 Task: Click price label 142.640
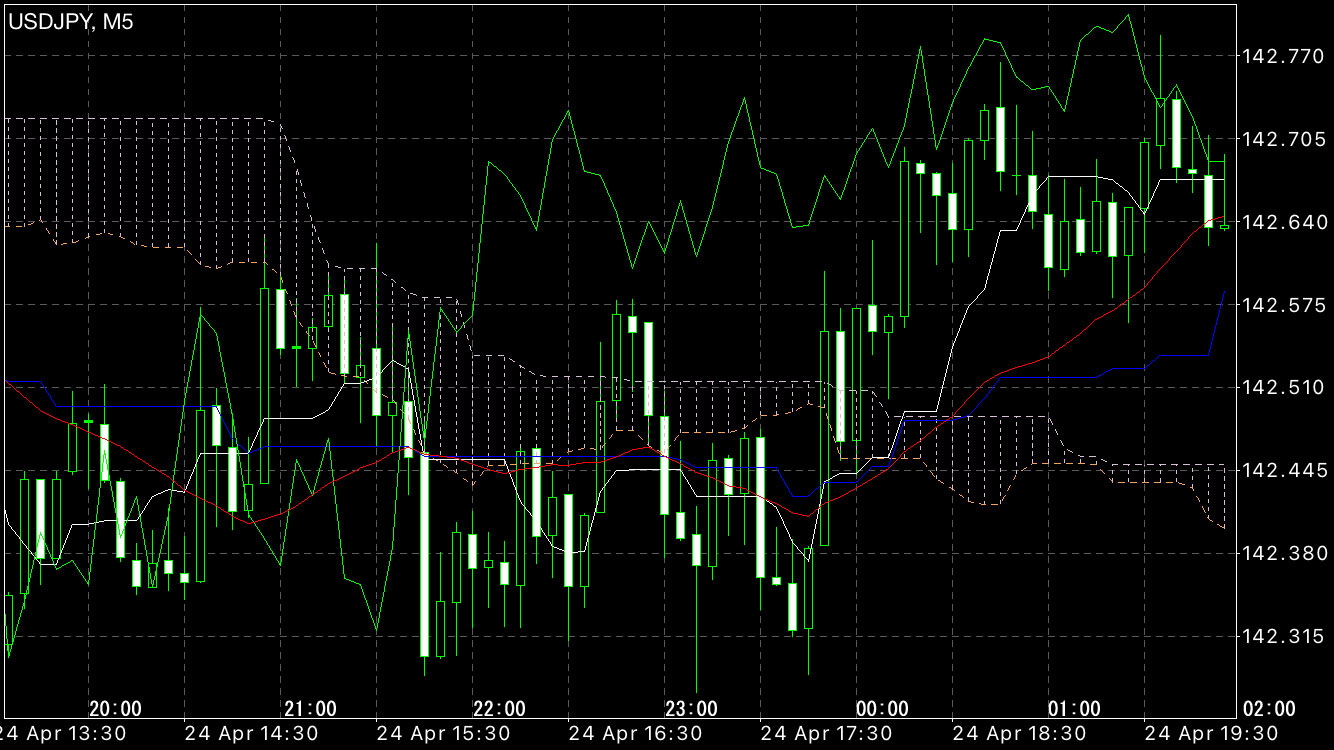[1282, 221]
